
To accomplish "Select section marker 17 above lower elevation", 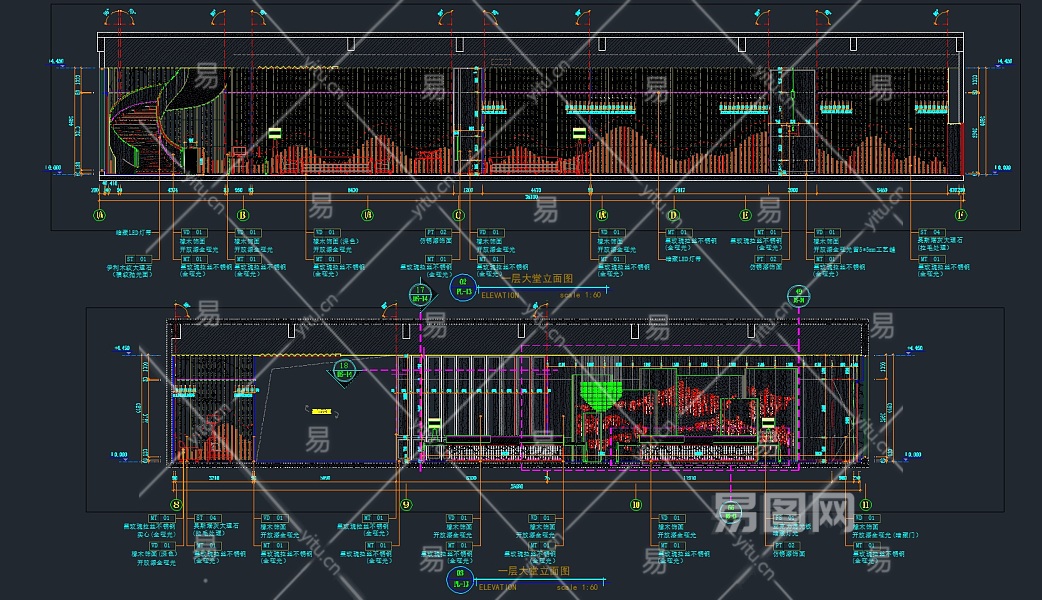I will [x=420, y=294].
